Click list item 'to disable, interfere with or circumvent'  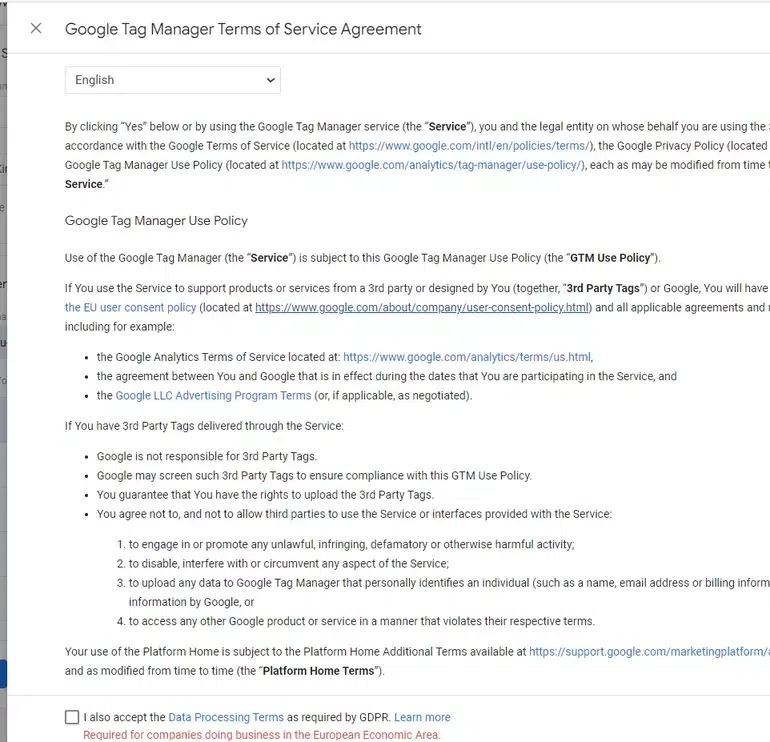(x=289, y=563)
